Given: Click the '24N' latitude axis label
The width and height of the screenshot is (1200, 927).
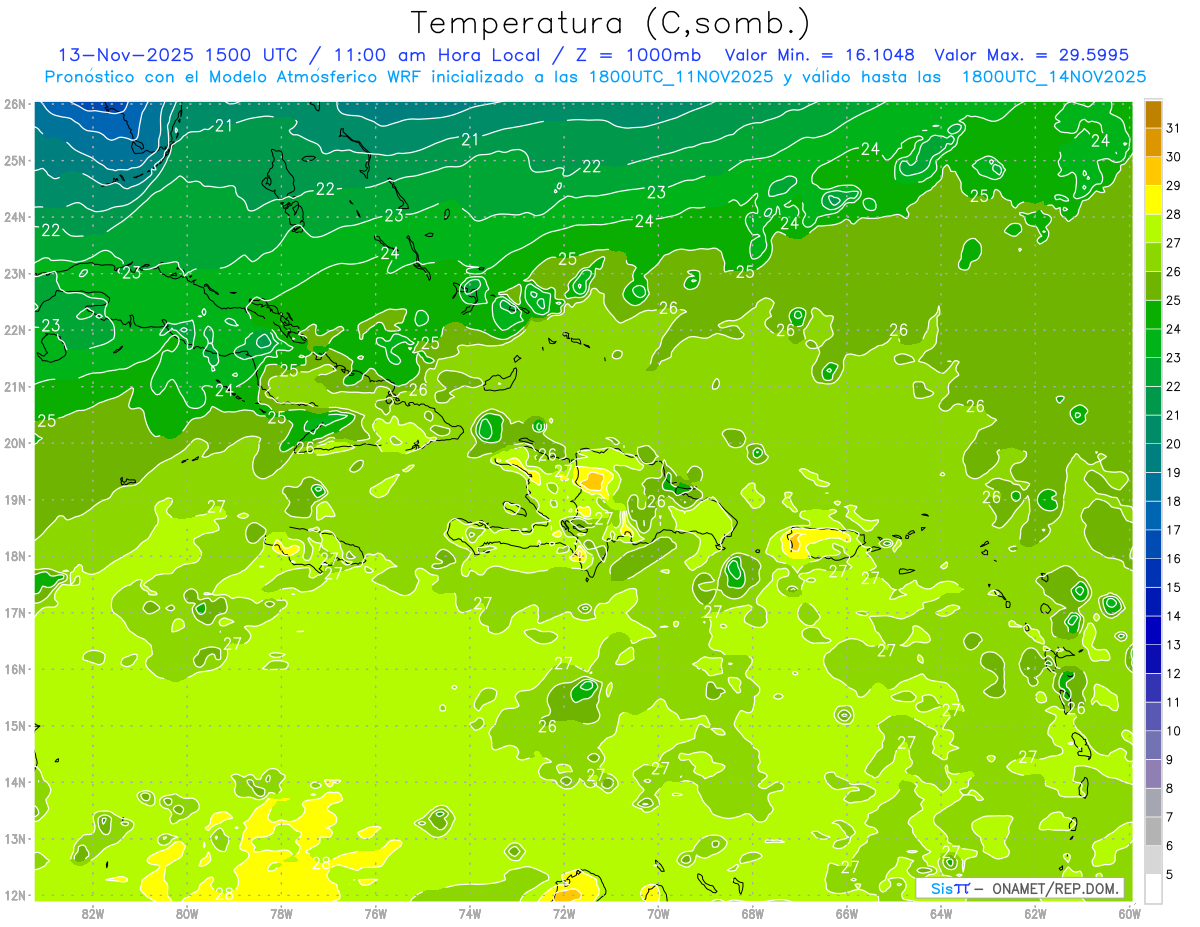Looking at the screenshot, I should (14, 217).
